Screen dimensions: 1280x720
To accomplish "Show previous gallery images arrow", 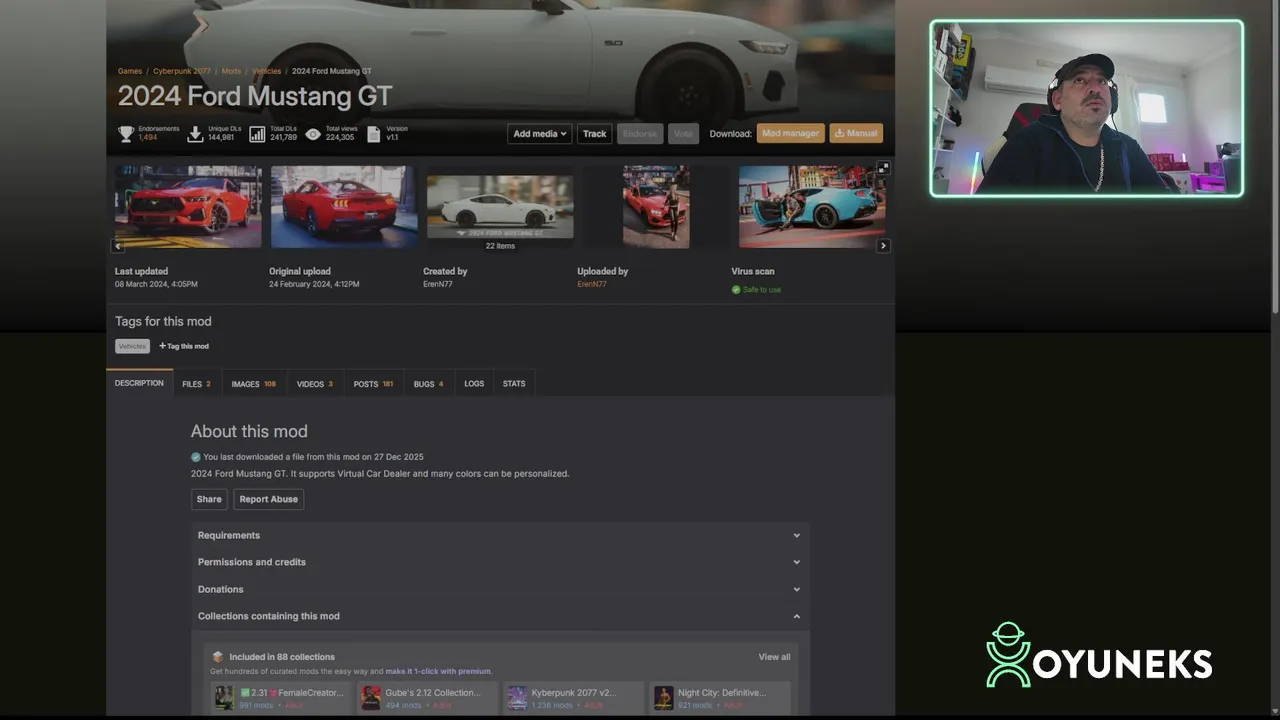I will [x=118, y=246].
